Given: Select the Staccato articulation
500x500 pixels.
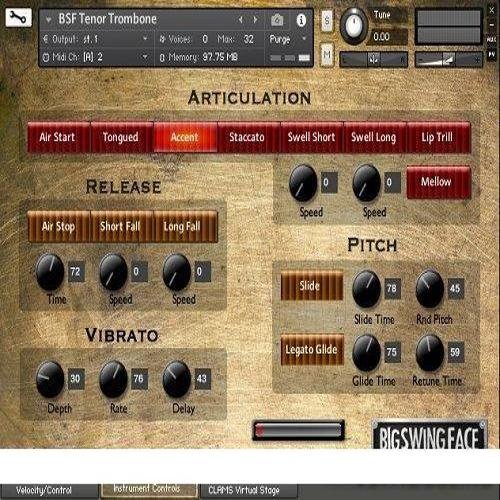Looking at the screenshot, I should click(248, 137).
